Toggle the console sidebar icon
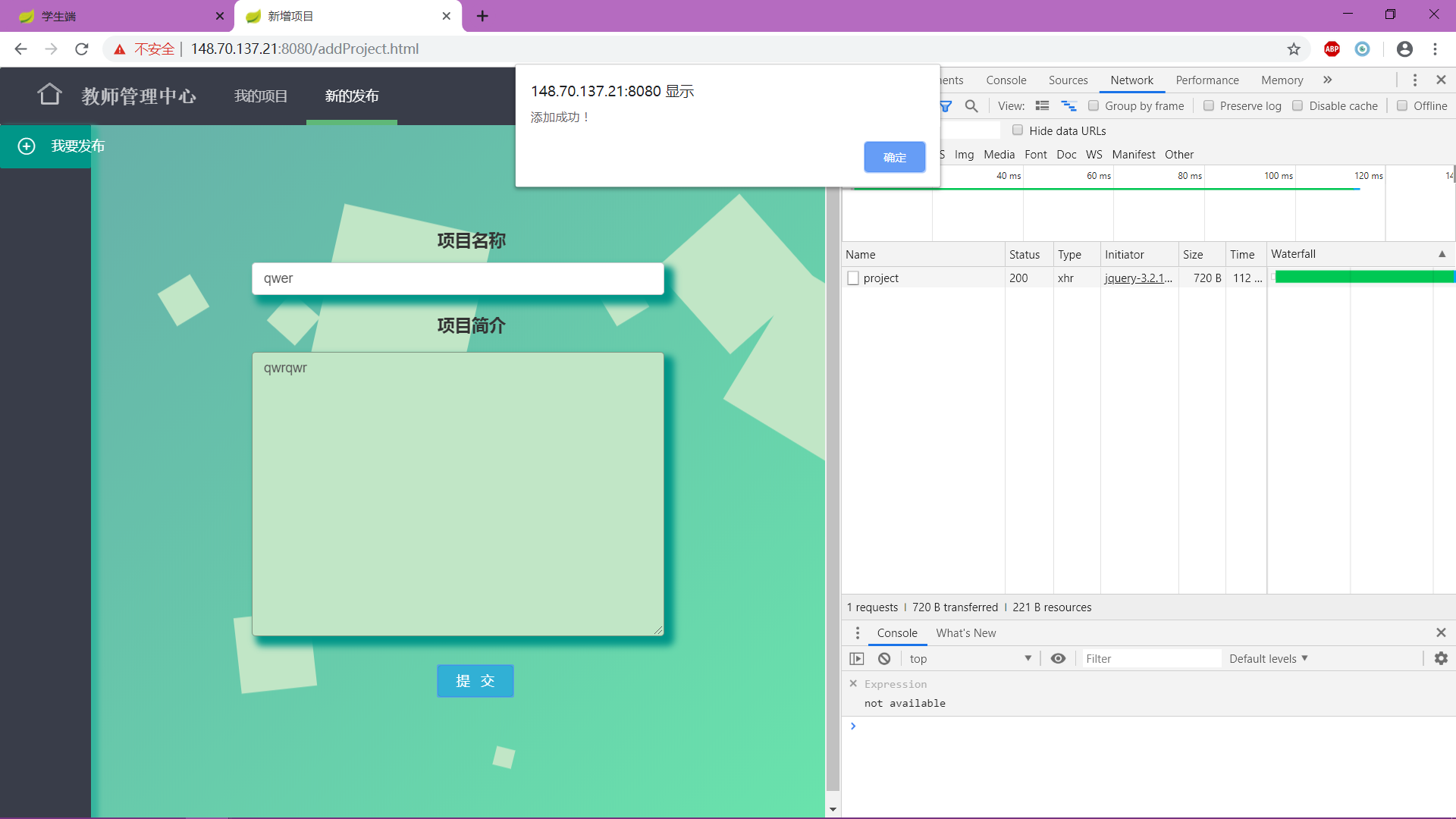 pyautogui.click(x=857, y=658)
